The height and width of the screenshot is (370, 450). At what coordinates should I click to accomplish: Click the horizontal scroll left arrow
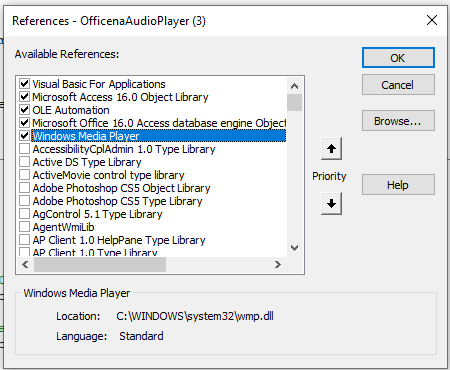[25, 265]
